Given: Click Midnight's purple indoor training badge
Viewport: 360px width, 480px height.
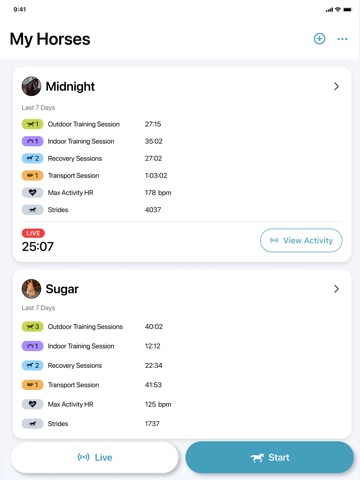Looking at the screenshot, I should pos(32,141).
